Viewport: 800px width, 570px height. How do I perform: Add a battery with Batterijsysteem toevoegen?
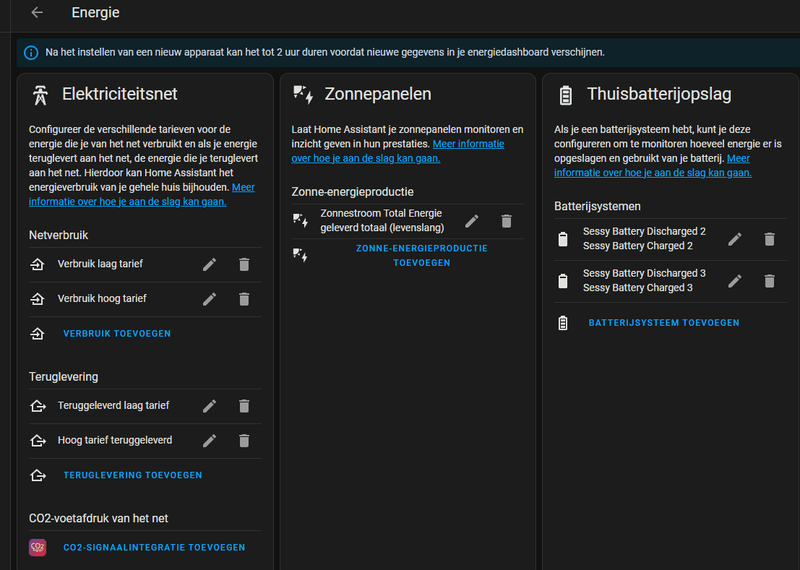(663, 323)
